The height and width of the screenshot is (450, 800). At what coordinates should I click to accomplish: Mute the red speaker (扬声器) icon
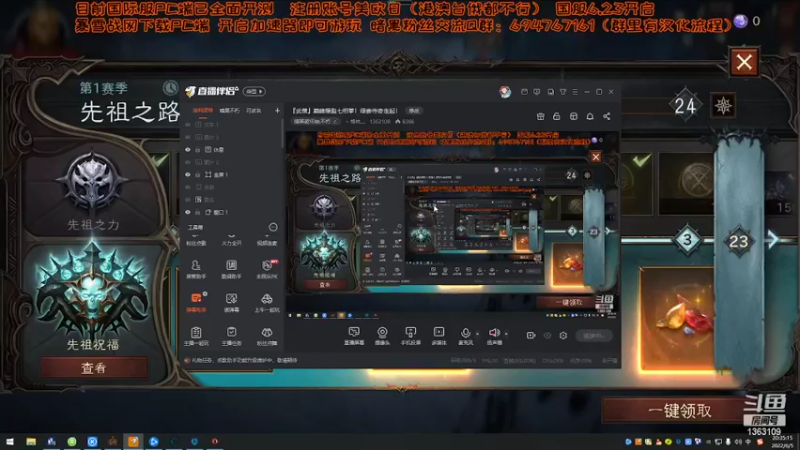click(x=494, y=333)
